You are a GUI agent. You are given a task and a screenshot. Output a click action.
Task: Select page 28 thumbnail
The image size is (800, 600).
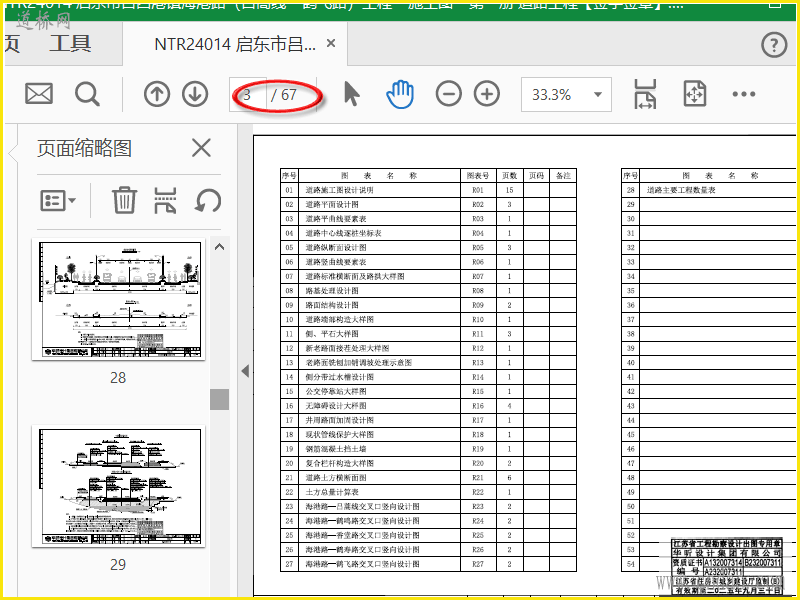118,299
